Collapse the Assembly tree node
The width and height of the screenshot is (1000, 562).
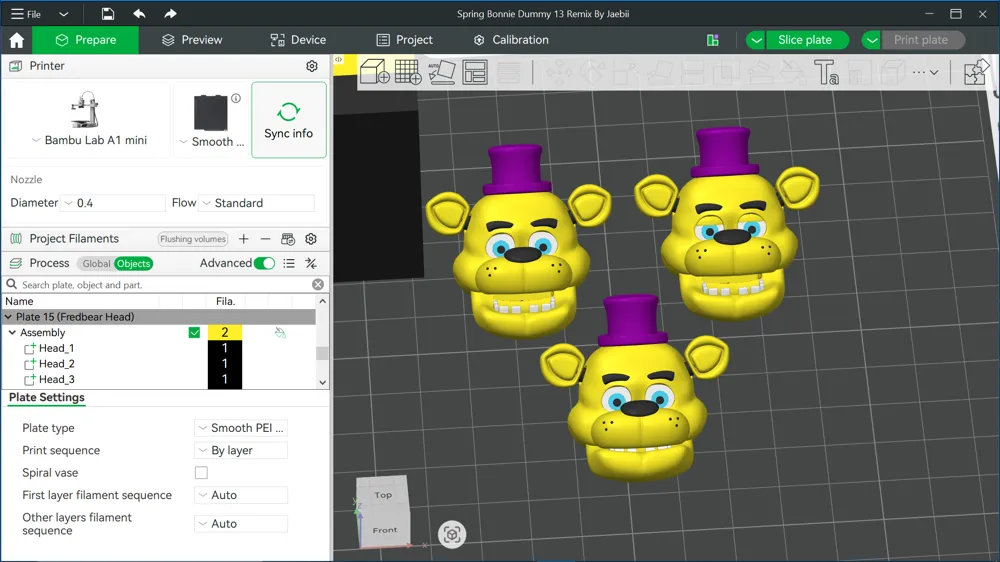coord(12,332)
